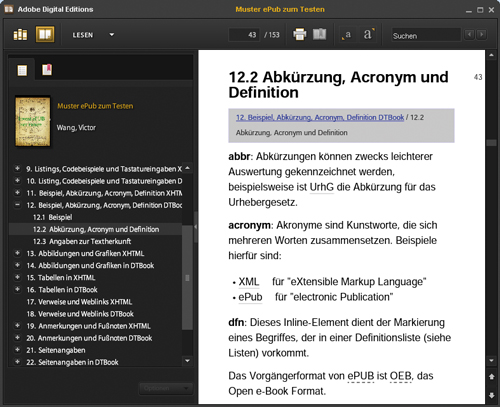This screenshot has width=500, height=407.
Task: Go to next search result arrow
Action: [481, 34]
